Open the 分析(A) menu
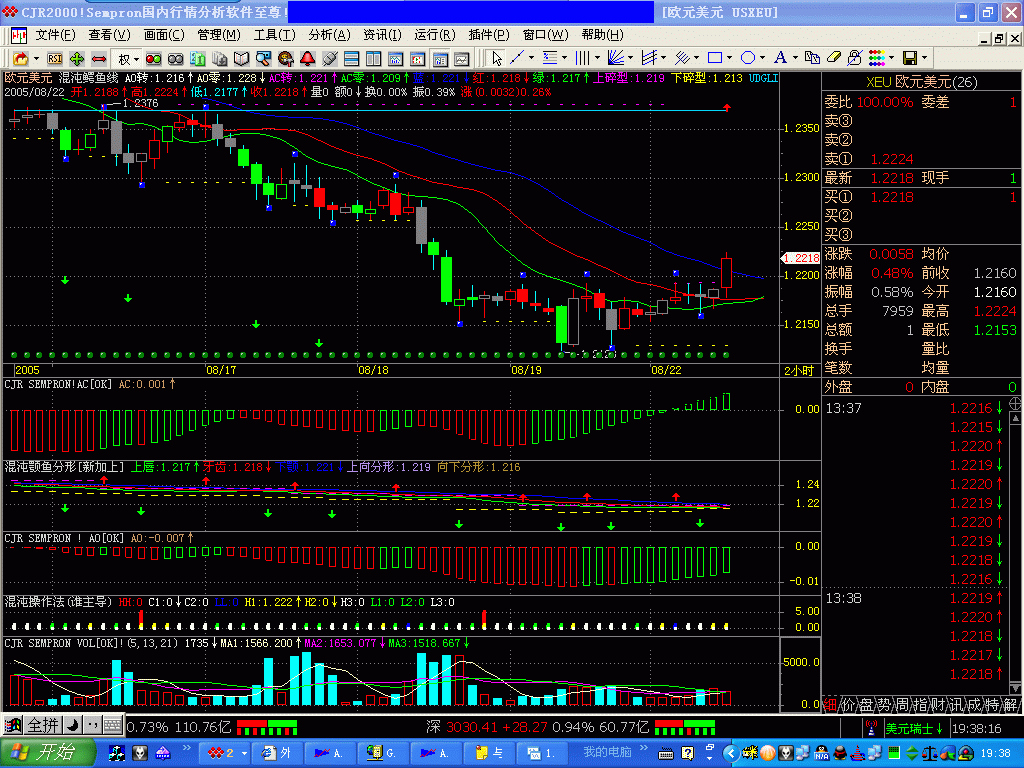The width and height of the screenshot is (1024, 768). point(329,34)
